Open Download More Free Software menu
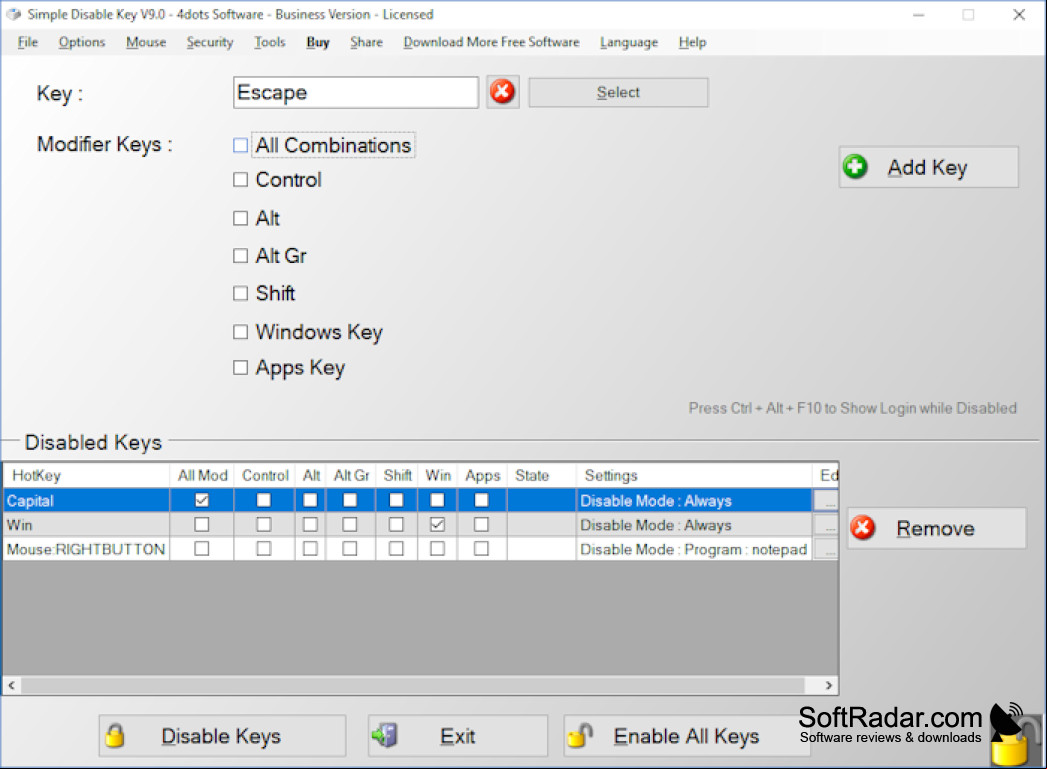The image size is (1047, 769). point(491,42)
